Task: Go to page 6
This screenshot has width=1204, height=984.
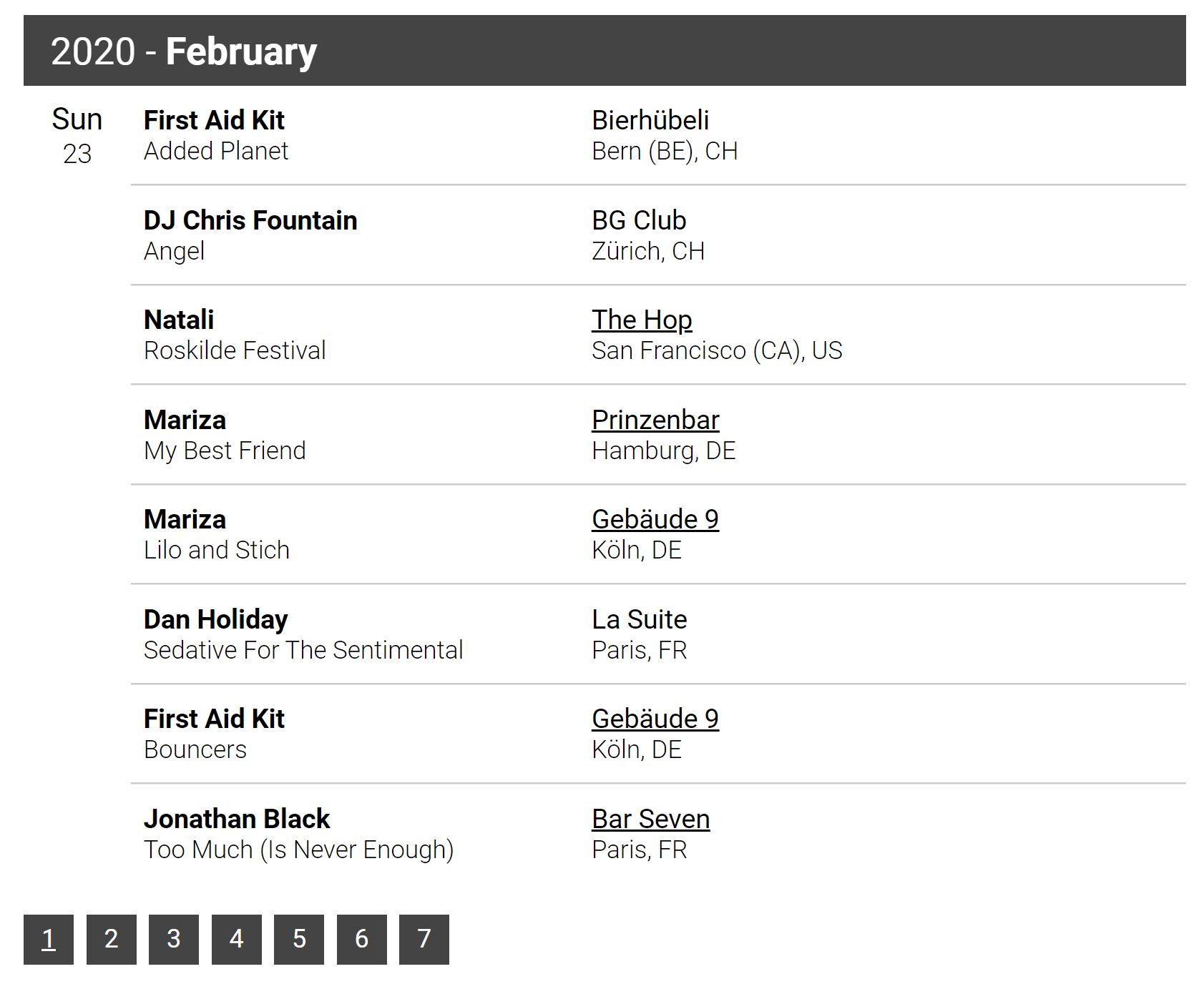Action: point(362,939)
